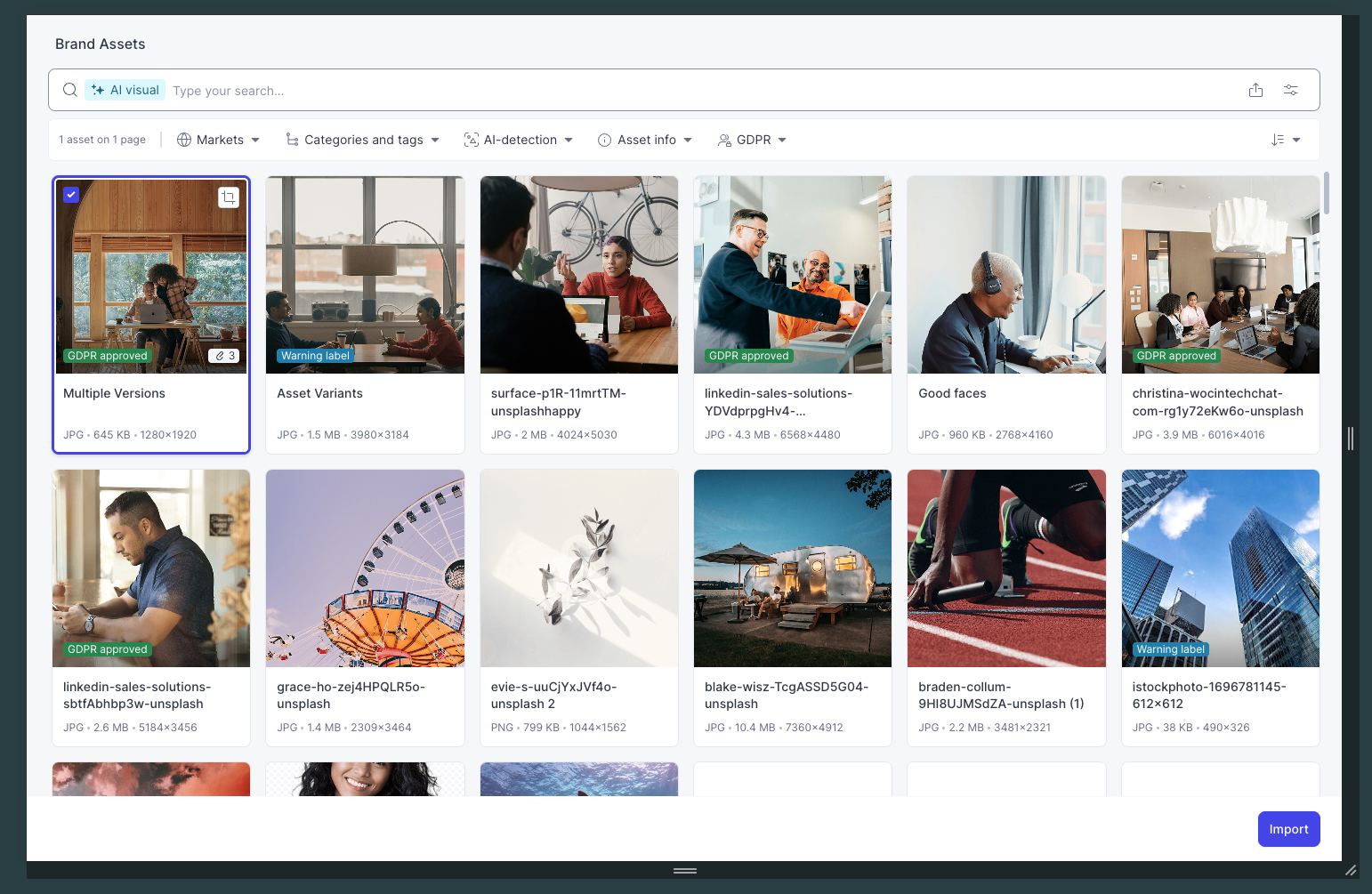Open the AI-detection filter dropdown
The image size is (1372, 894).
pyautogui.click(x=519, y=140)
